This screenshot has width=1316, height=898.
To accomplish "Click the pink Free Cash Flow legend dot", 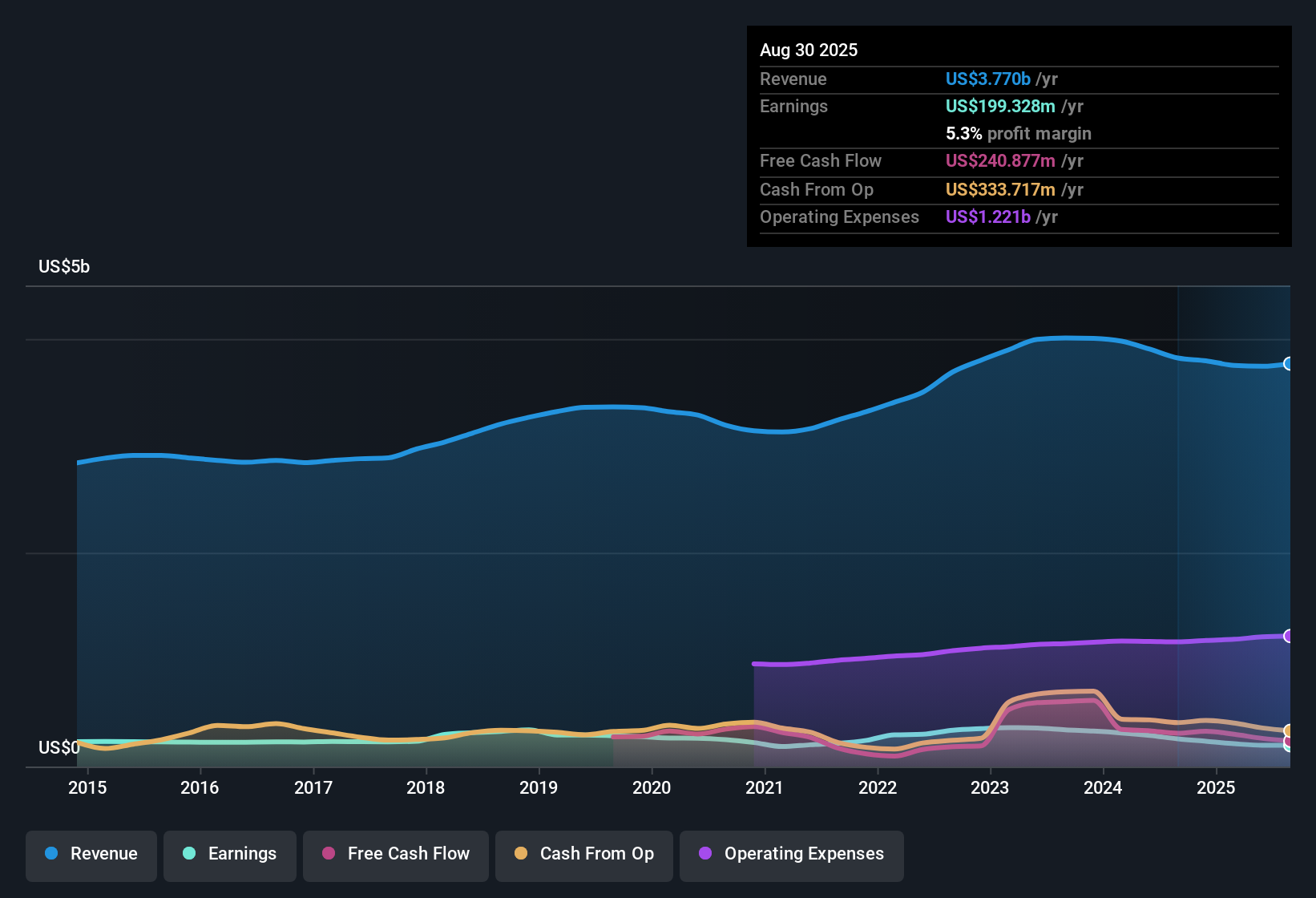I will (x=329, y=853).
